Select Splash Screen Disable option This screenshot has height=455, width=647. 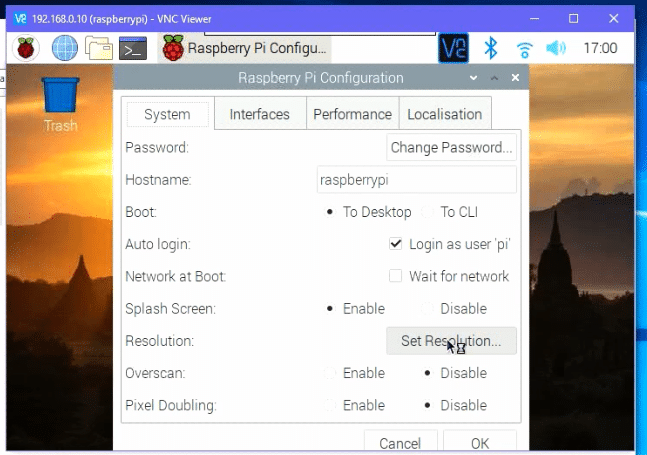(x=427, y=309)
